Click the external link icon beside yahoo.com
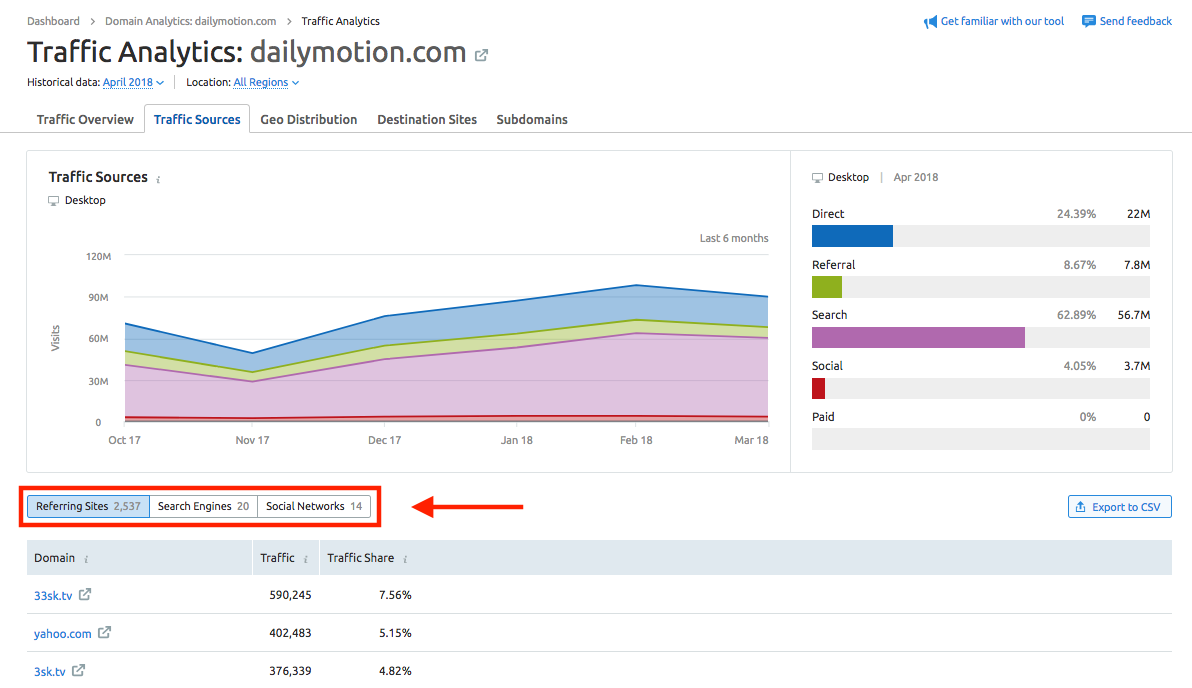This screenshot has height=688, width=1192. point(105,632)
